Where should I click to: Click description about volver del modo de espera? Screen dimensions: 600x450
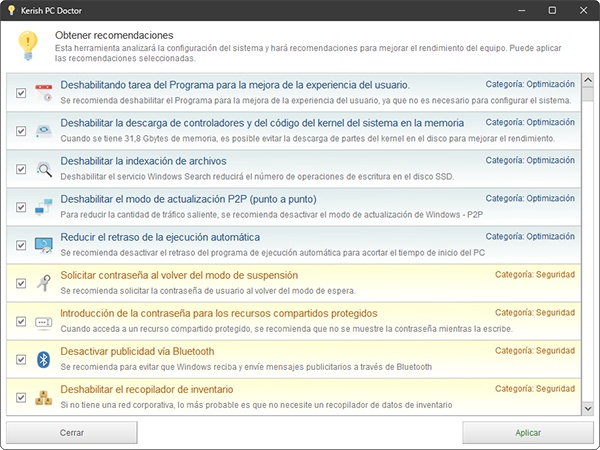point(208,291)
